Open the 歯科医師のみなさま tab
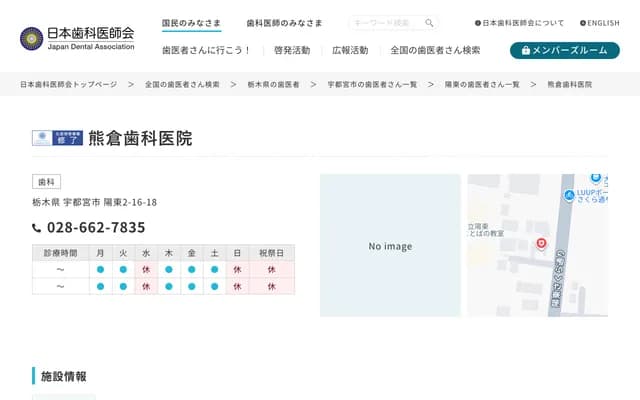Screen dimensions: 640x400 coord(284,23)
